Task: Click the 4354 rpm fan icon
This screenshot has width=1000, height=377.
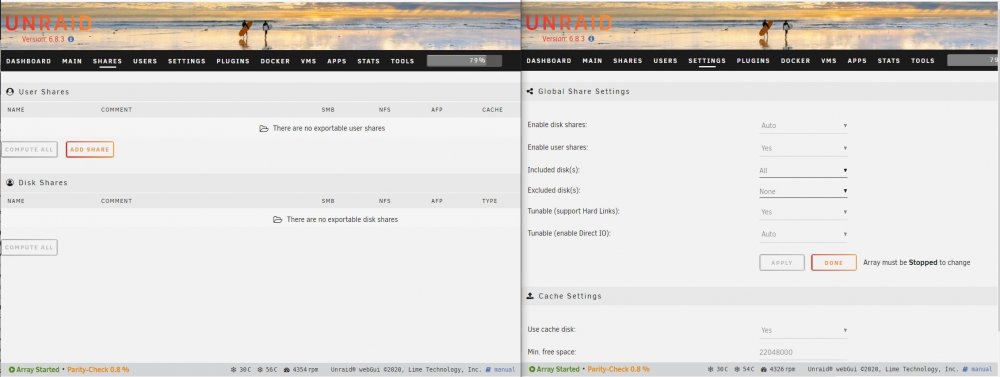Action: click(x=287, y=369)
